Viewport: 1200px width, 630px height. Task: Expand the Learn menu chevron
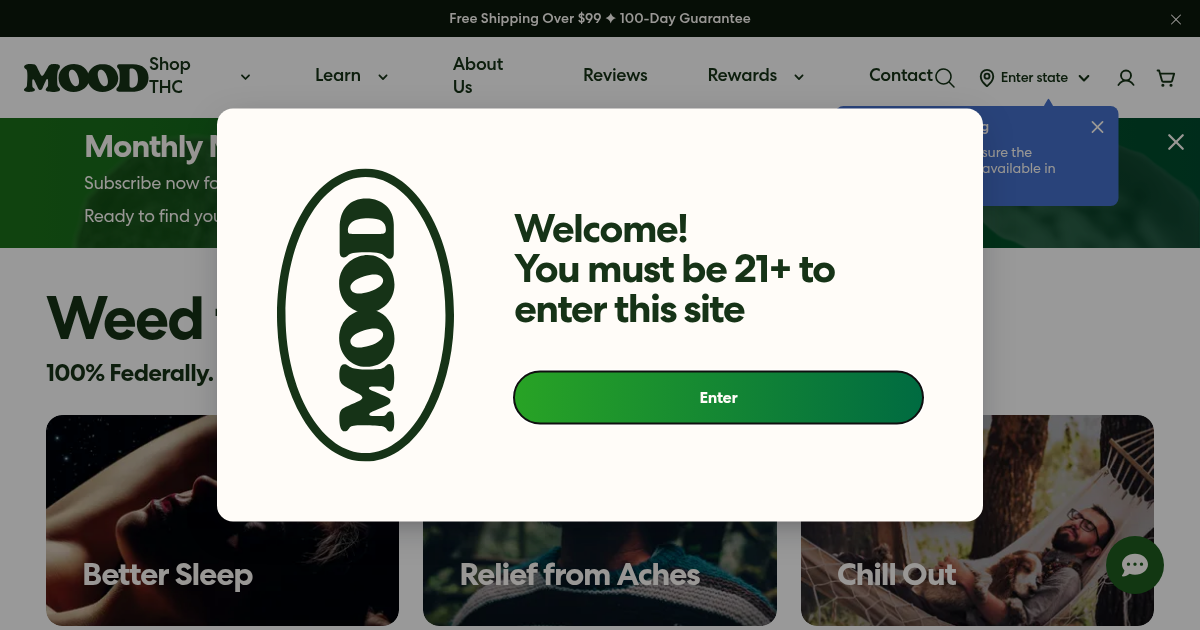[x=382, y=77]
